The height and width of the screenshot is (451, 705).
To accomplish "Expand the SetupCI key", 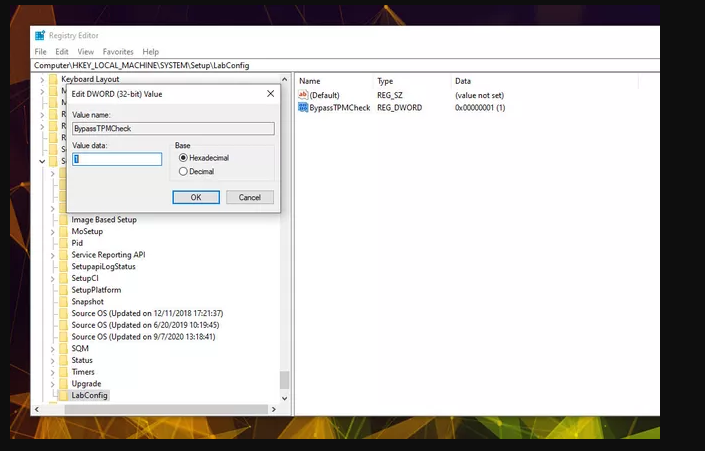I will coord(53,279).
